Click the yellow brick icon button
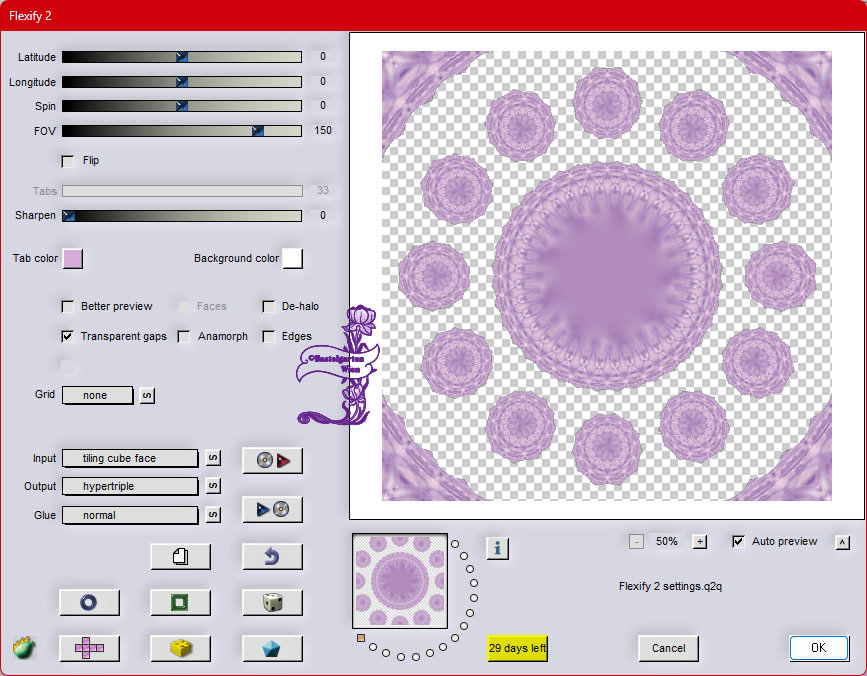The width and height of the screenshot is (867, 676). (180, 648)
